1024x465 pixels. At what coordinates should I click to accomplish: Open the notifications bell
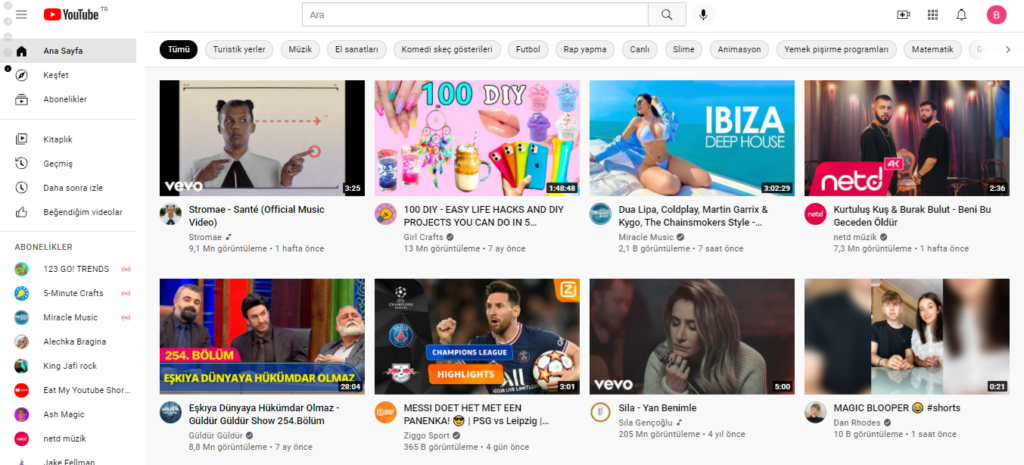961,14
